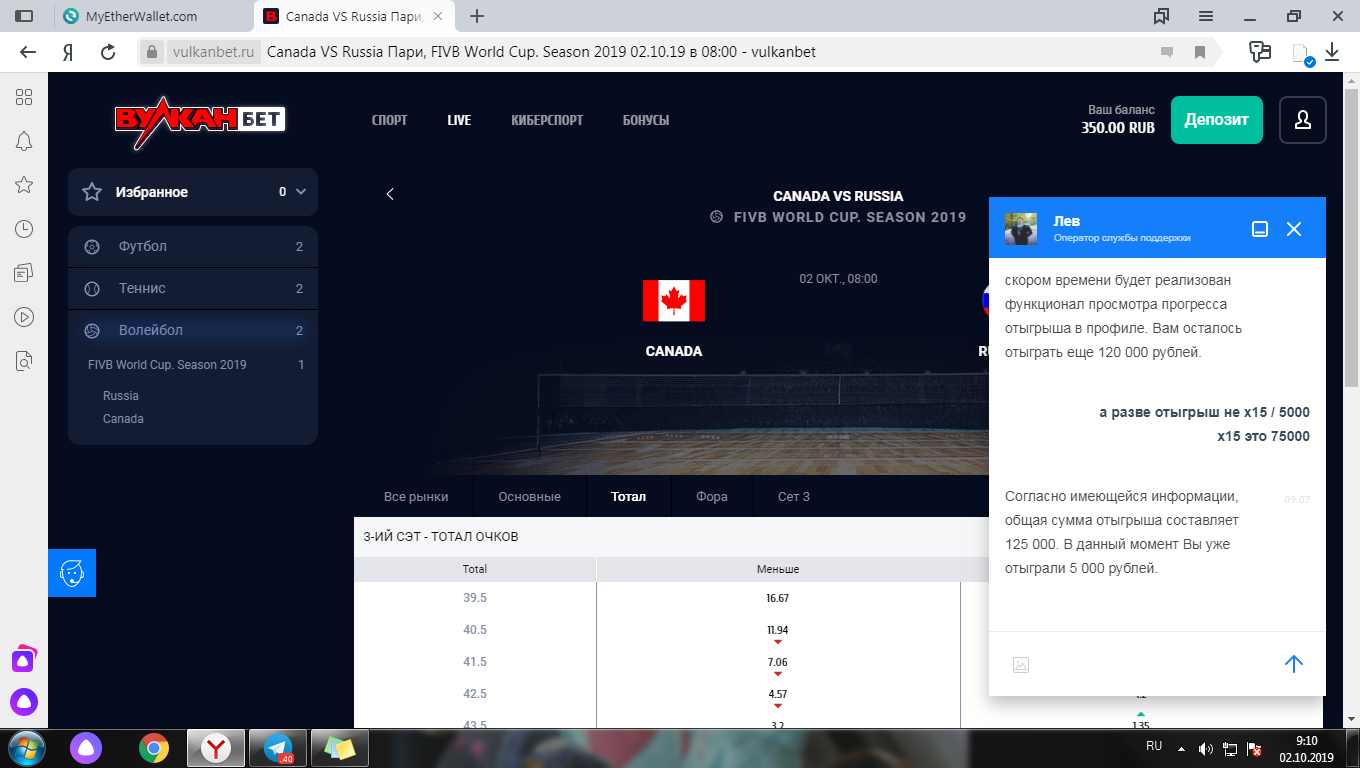The image size is (1360, 768).
Task: Switch to Основные markets tab
Action: point(530,496)
